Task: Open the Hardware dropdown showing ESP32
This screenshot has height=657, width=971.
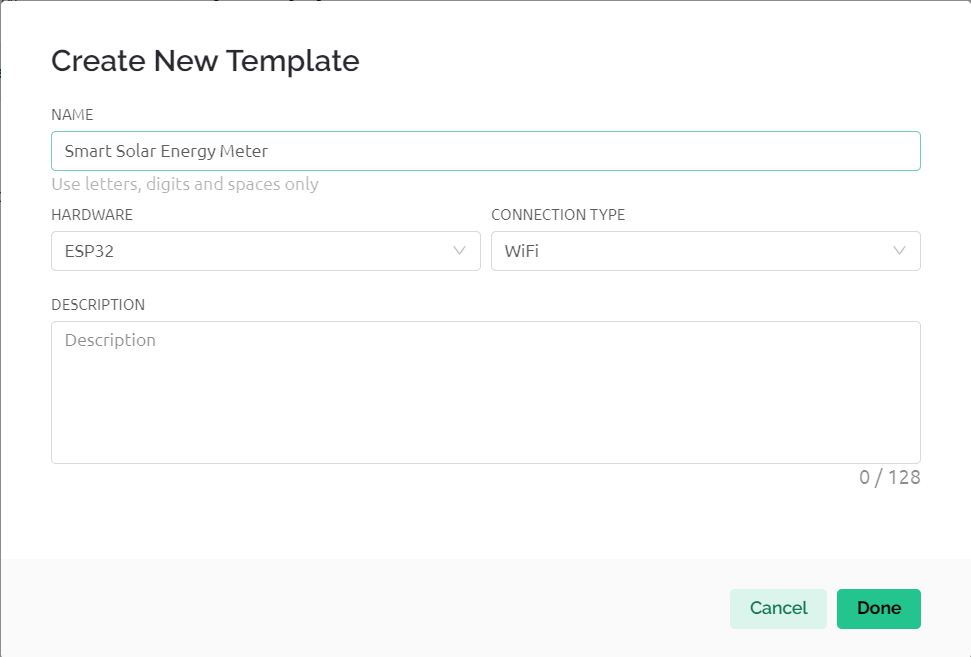Action: click(265, 251)
